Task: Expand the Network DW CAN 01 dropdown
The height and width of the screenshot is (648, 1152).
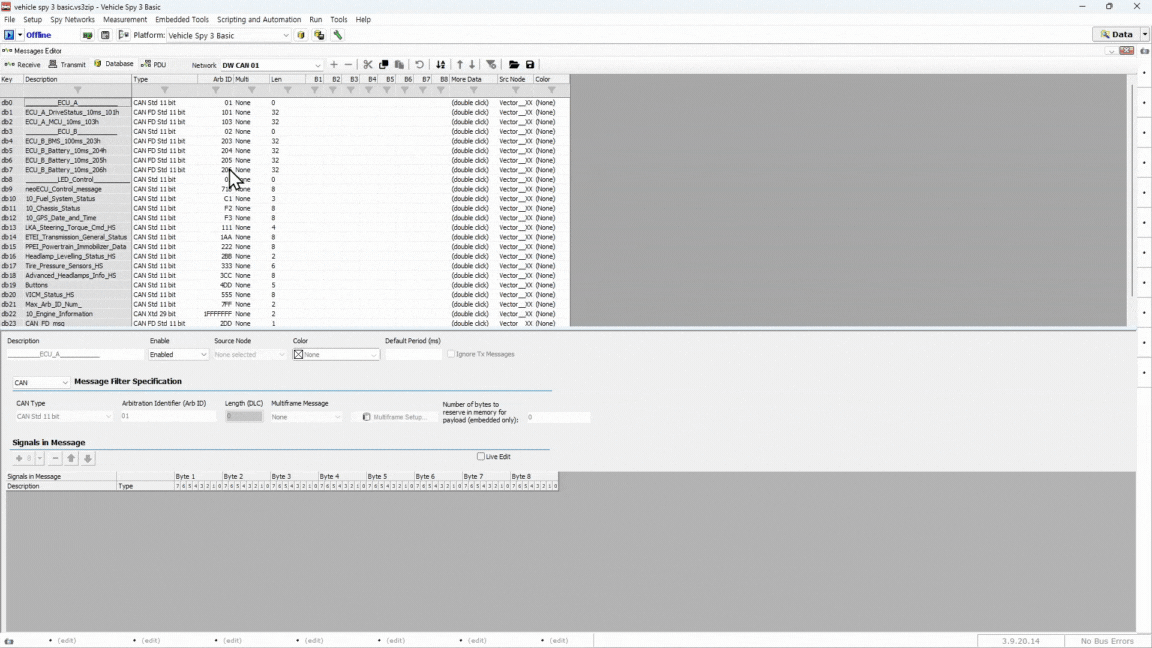Action: 318,65
